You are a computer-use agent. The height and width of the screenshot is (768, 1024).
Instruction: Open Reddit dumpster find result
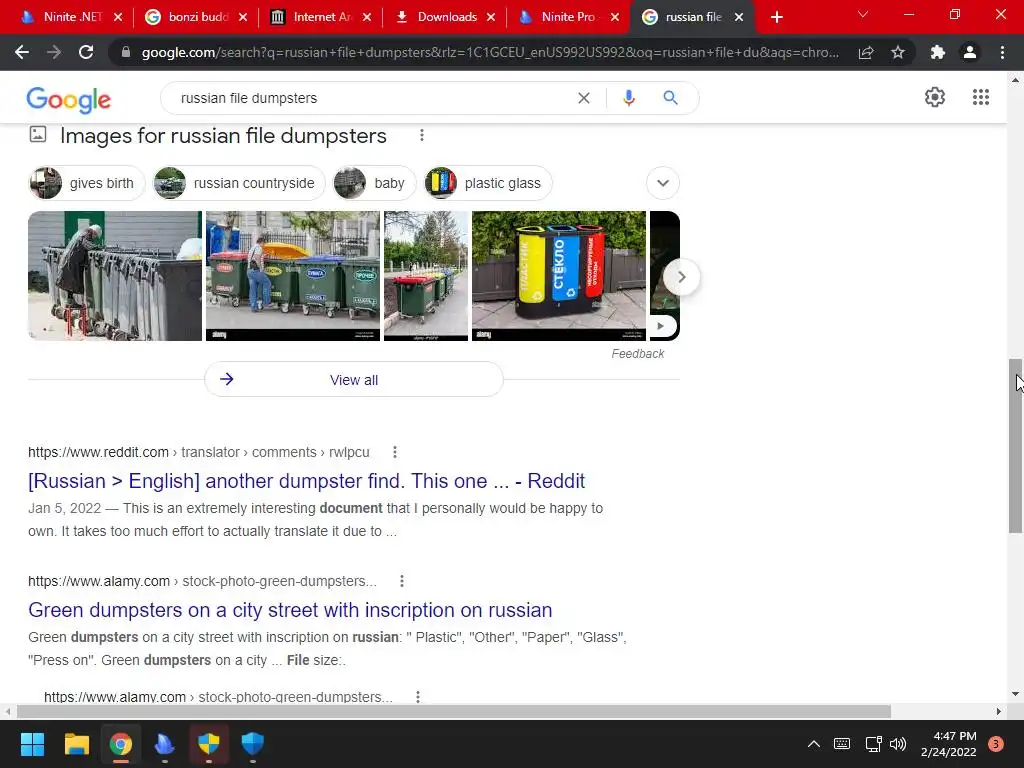[306, 481]
